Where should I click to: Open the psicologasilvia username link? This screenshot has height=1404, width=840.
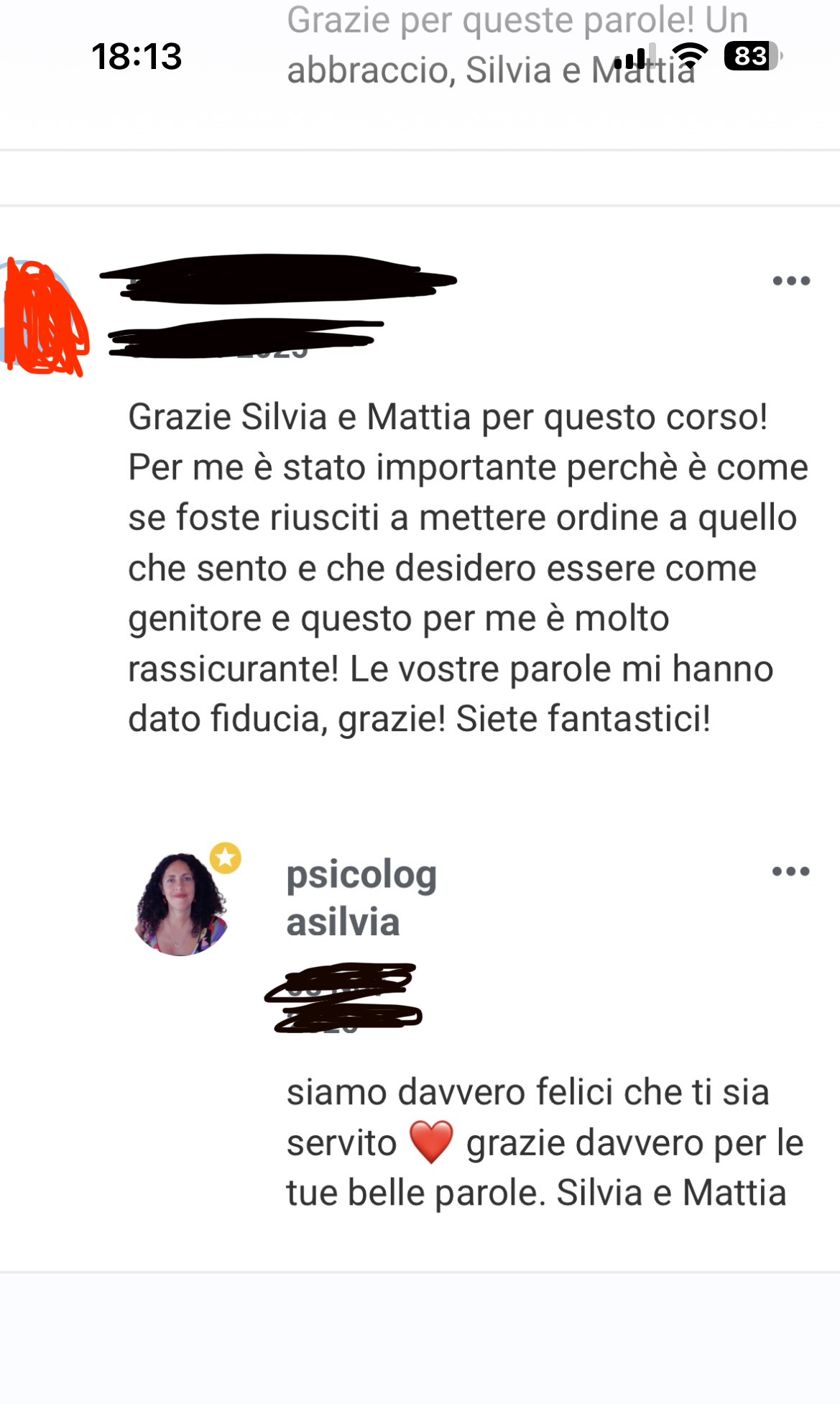pos(361,899)
